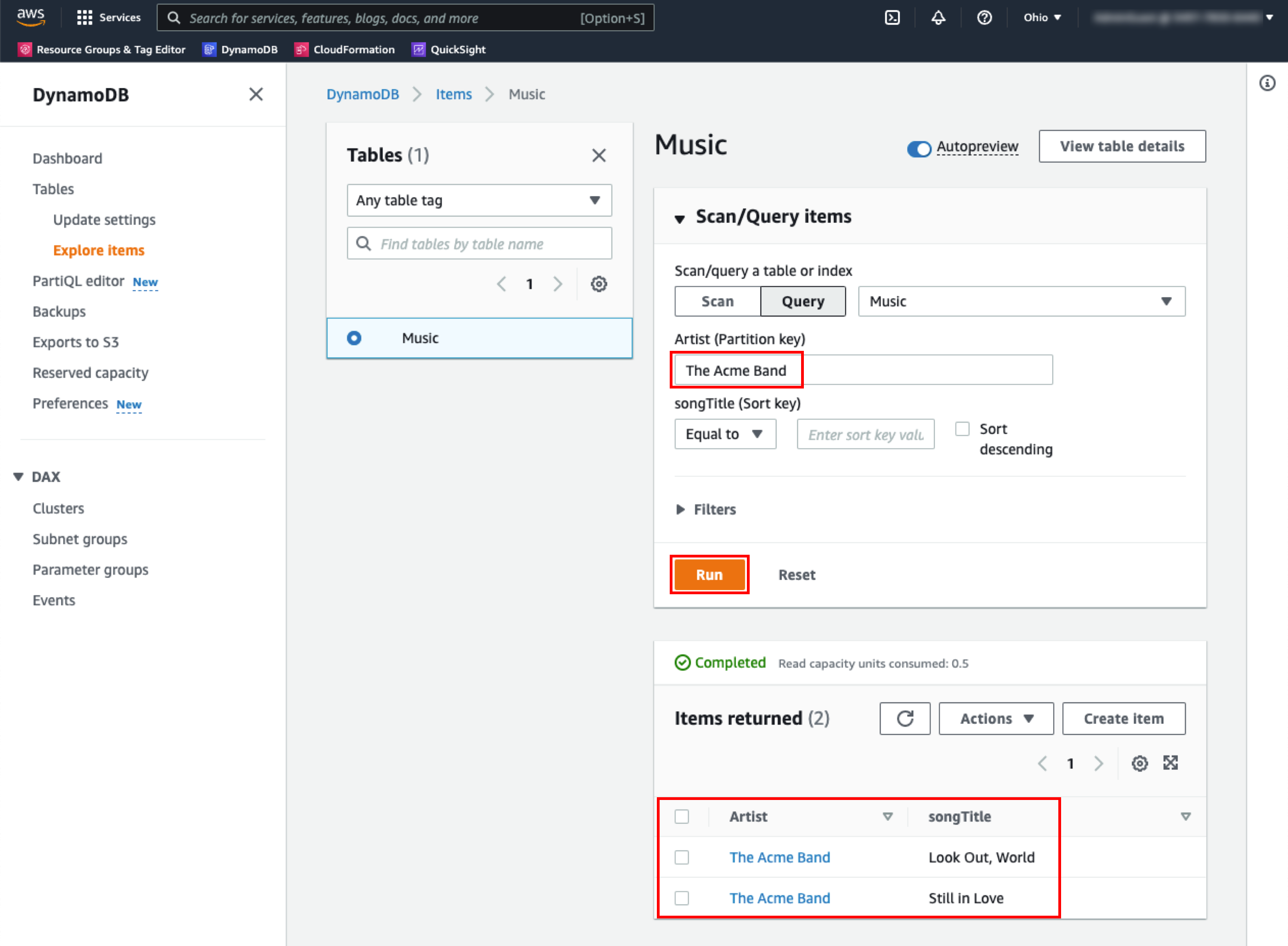The image size is (1288, 946).
Task: Open the account menu dropdown
Action: coord(1183,18)
